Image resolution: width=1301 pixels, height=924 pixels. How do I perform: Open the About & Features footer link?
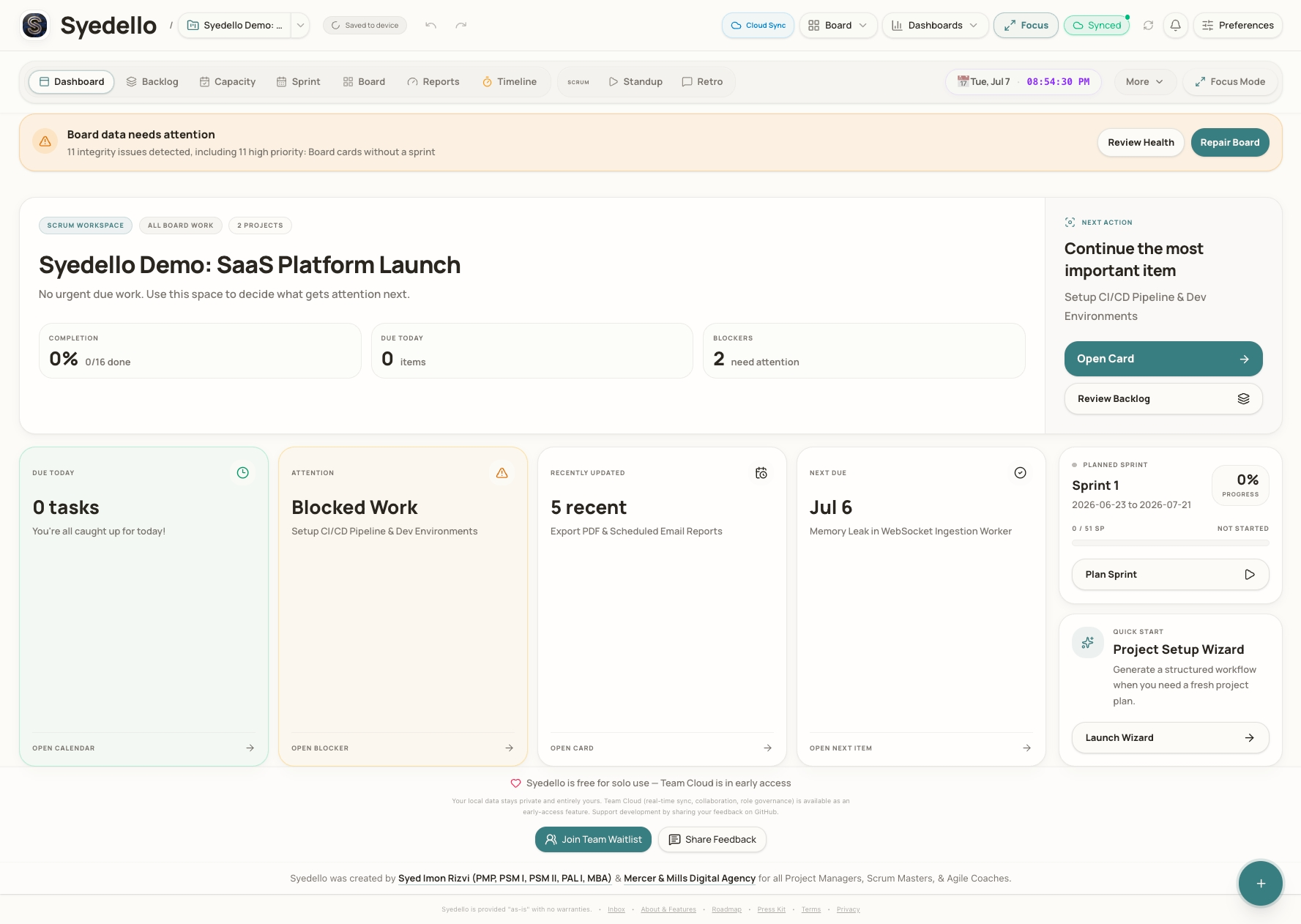[x=668, y=909]
